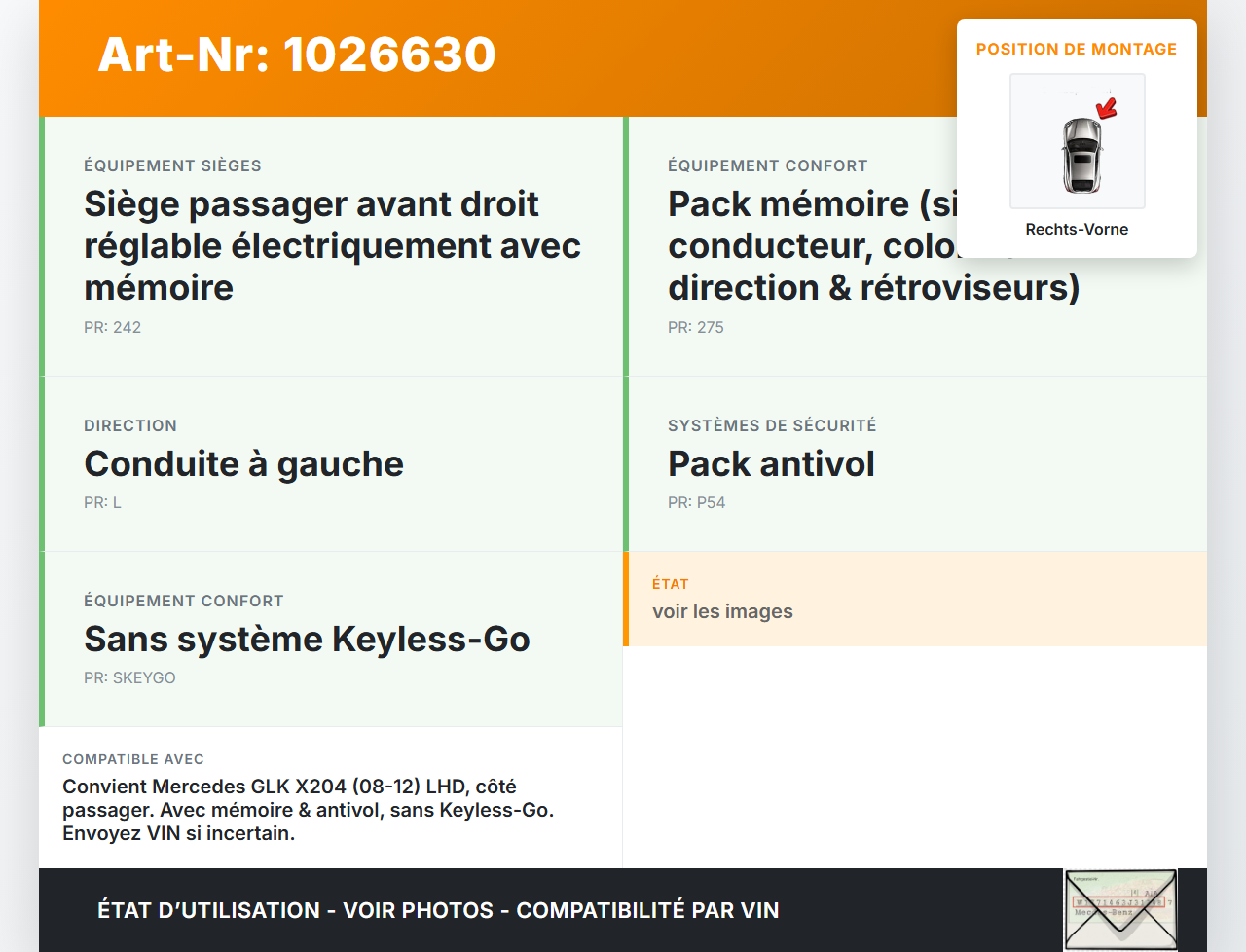Click Siège passager avant droit réglable title
The image size is (1246, 952).
coord(332,245)
